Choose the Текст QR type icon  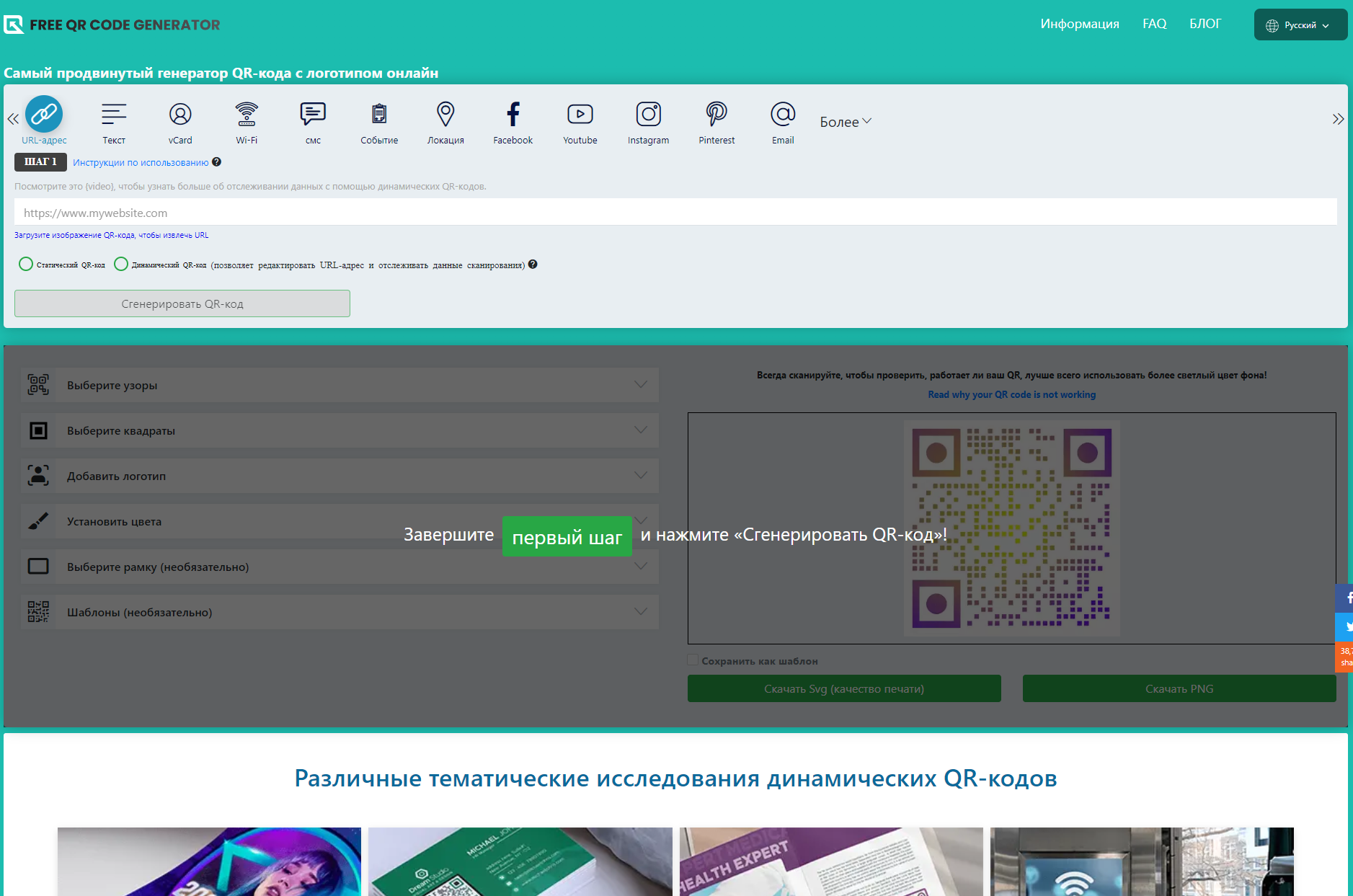coord(114,114)
